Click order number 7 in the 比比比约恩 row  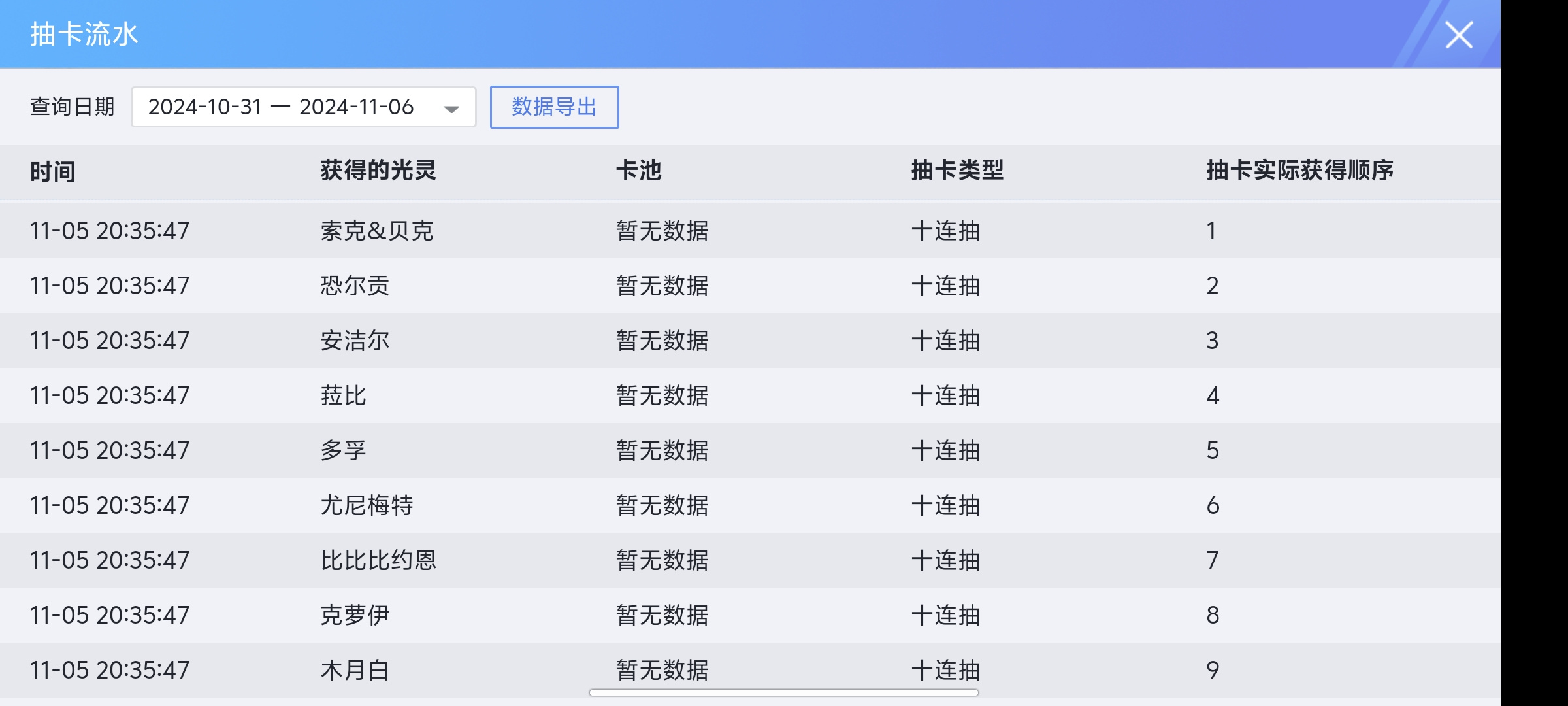[1213, 560]
